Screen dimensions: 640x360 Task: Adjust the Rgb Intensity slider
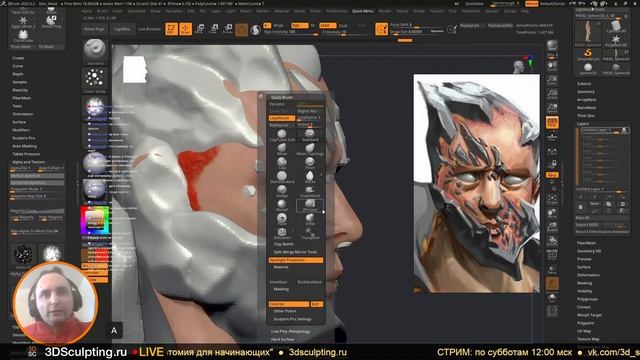click(x=290, y=32)
